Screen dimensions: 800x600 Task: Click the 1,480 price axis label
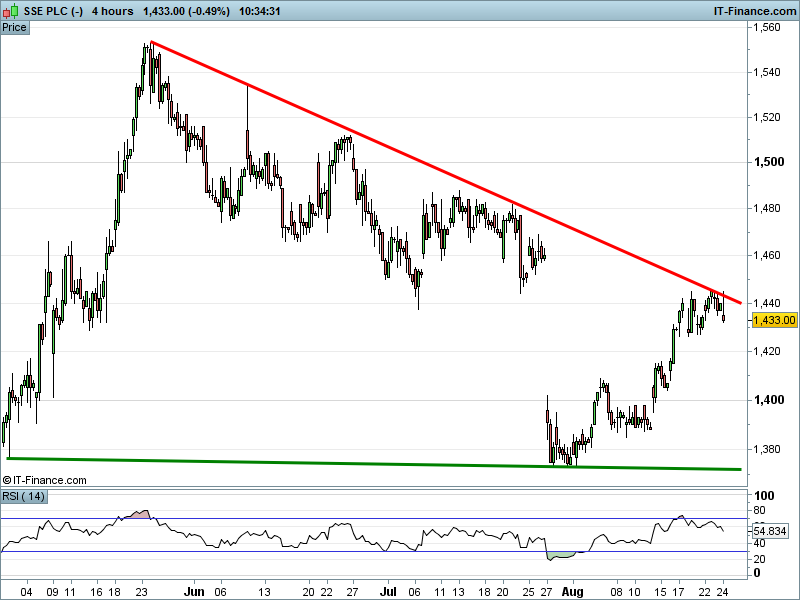click(x=767, y=208)
